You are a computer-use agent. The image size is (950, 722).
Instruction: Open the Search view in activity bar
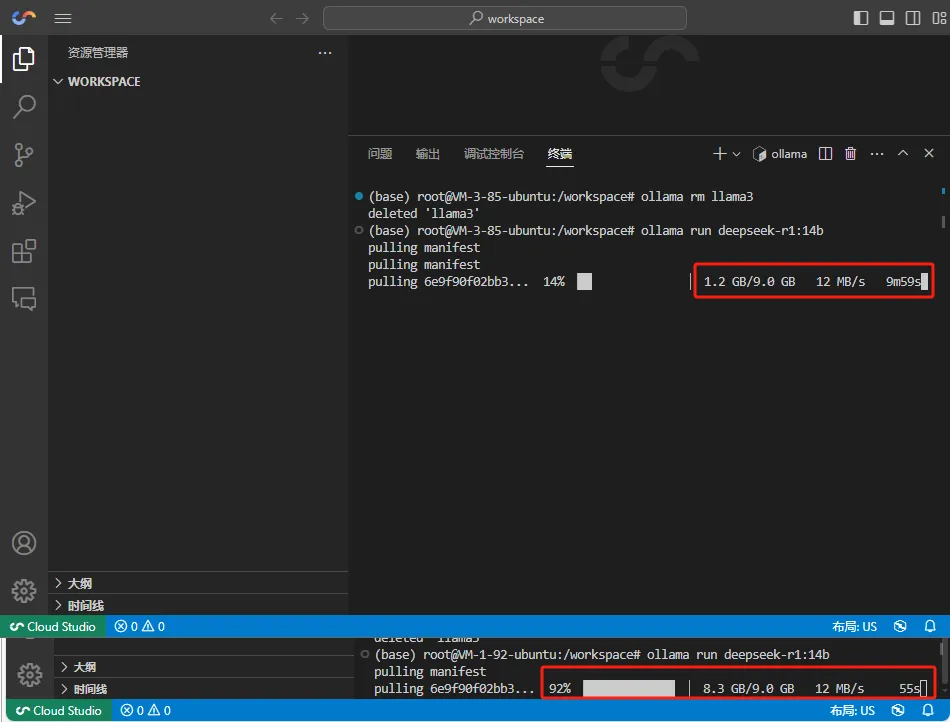coord(24,107)
